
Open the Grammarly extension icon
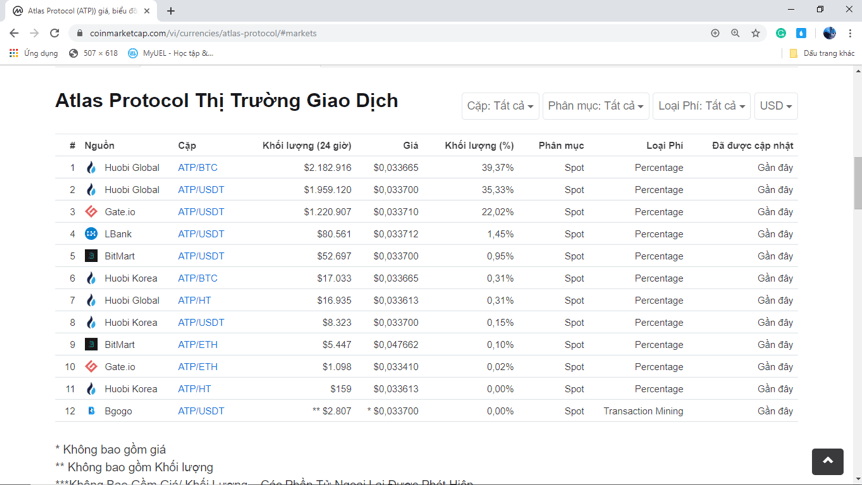781,33
